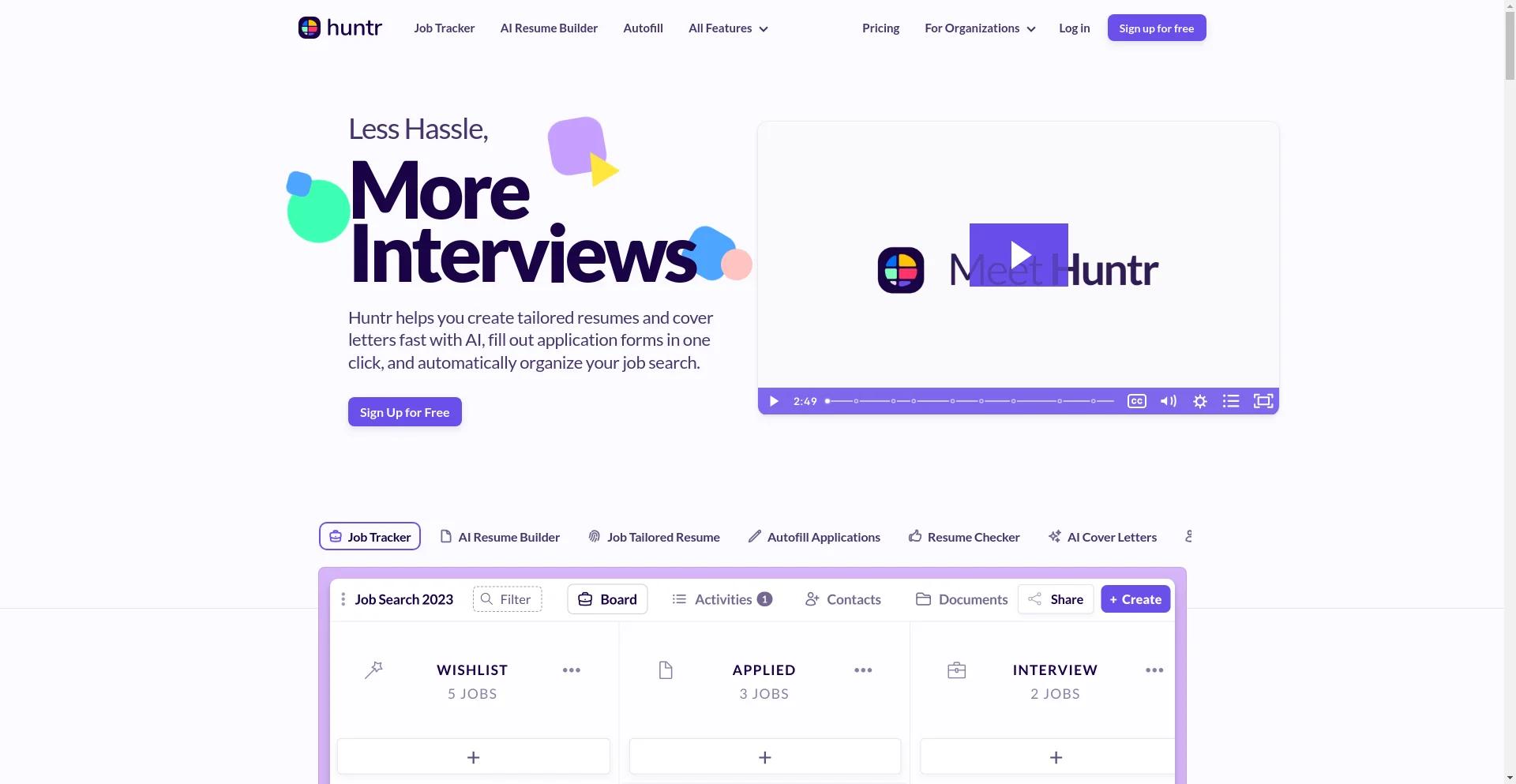Click the video progress bar
This screenshot has width=1516, height=784.
(970, 401)
